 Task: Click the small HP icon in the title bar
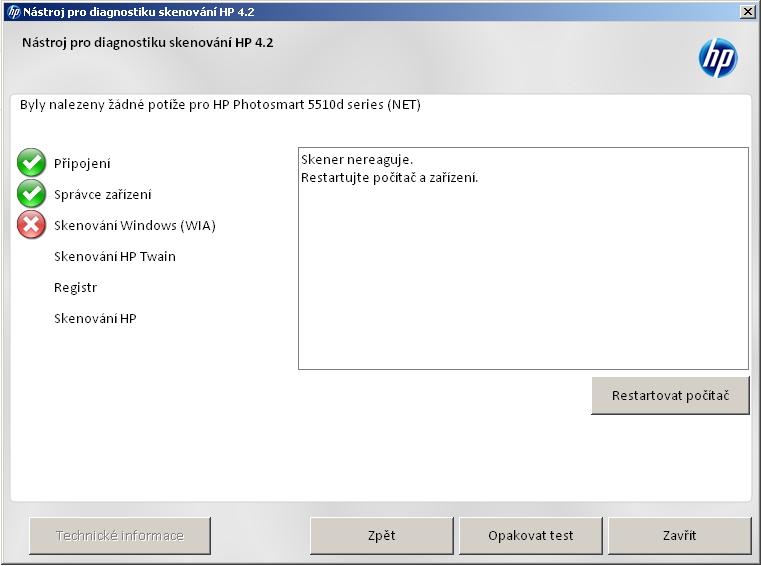pos(14,12)
